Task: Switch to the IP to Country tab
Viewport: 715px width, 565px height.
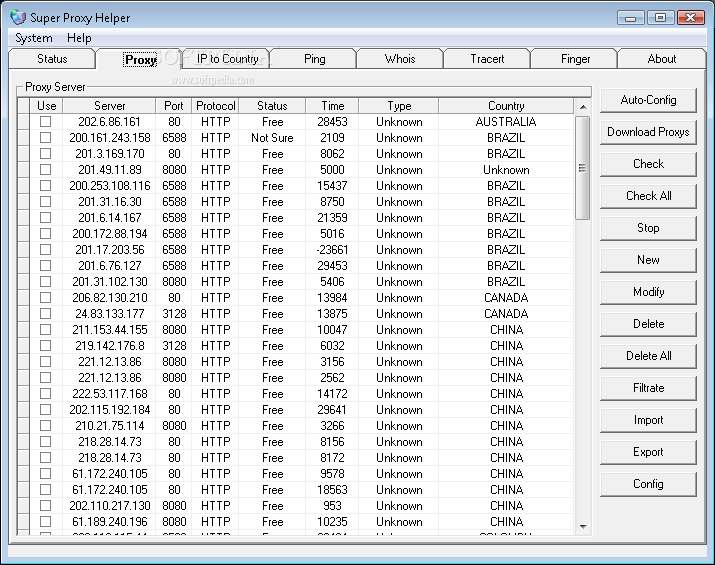Action: tap(227, 59)
